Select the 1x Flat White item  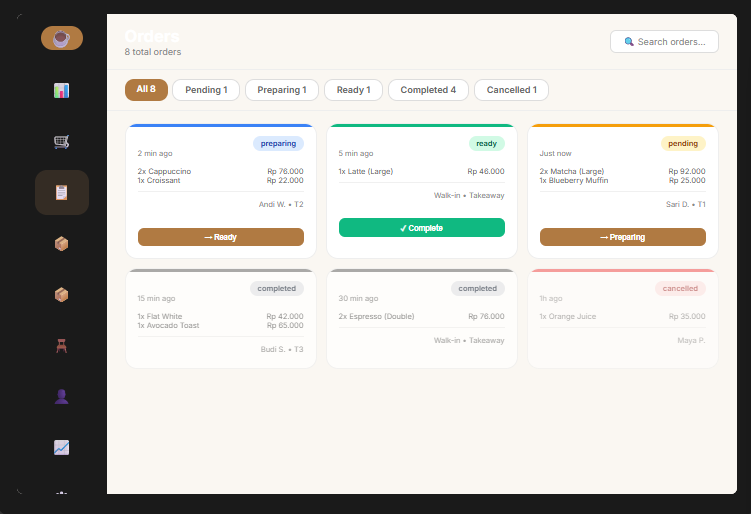pyautogui.click(x=160, y=317)
